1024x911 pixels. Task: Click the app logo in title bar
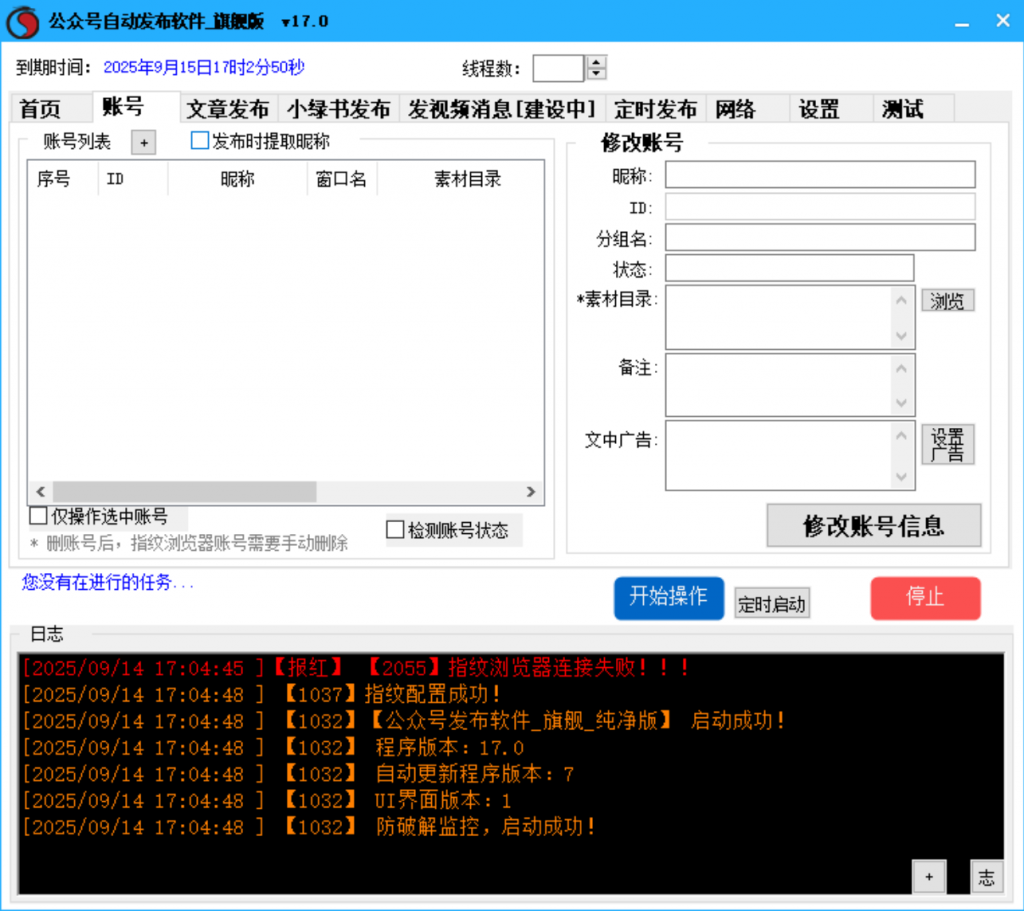click(x=22, y=22)
